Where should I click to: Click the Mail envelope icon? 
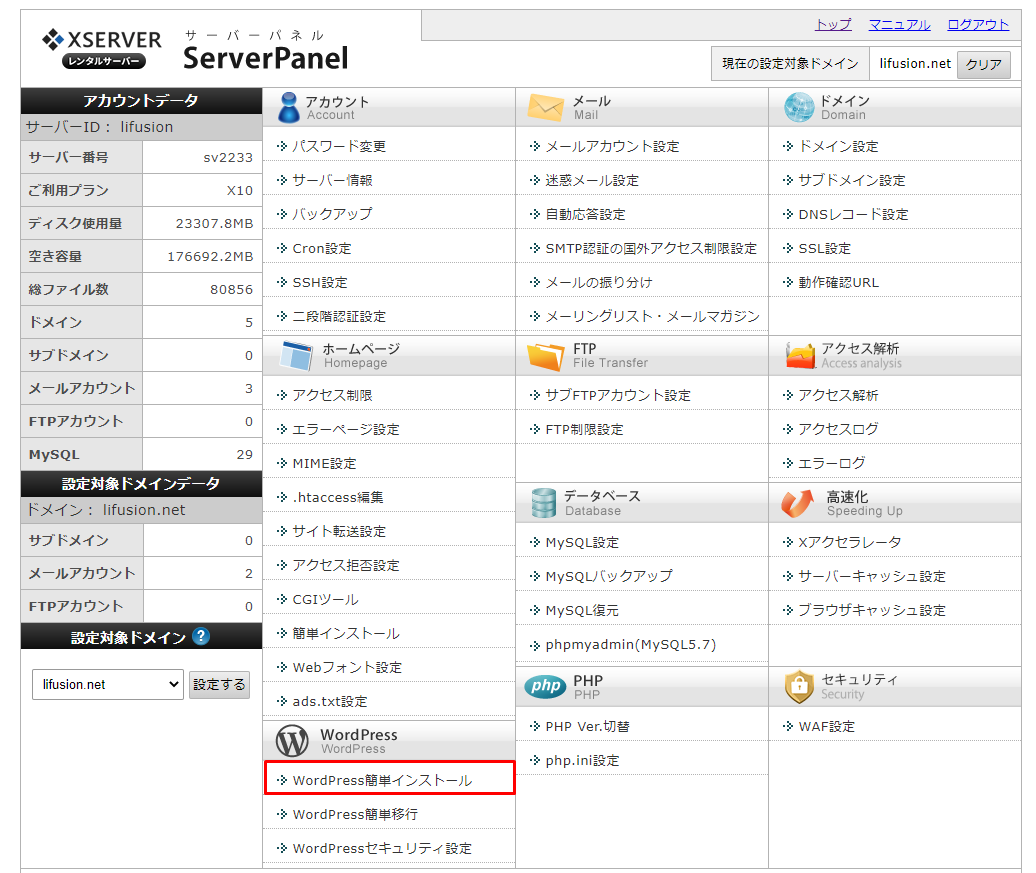546,108
